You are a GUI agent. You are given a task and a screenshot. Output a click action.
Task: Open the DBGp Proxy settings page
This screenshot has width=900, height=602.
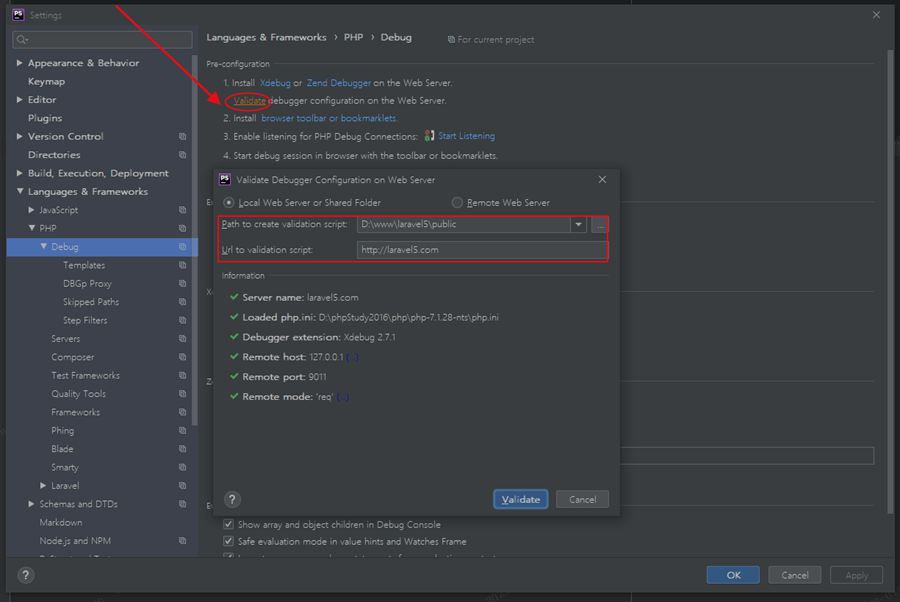pos(87,284)
